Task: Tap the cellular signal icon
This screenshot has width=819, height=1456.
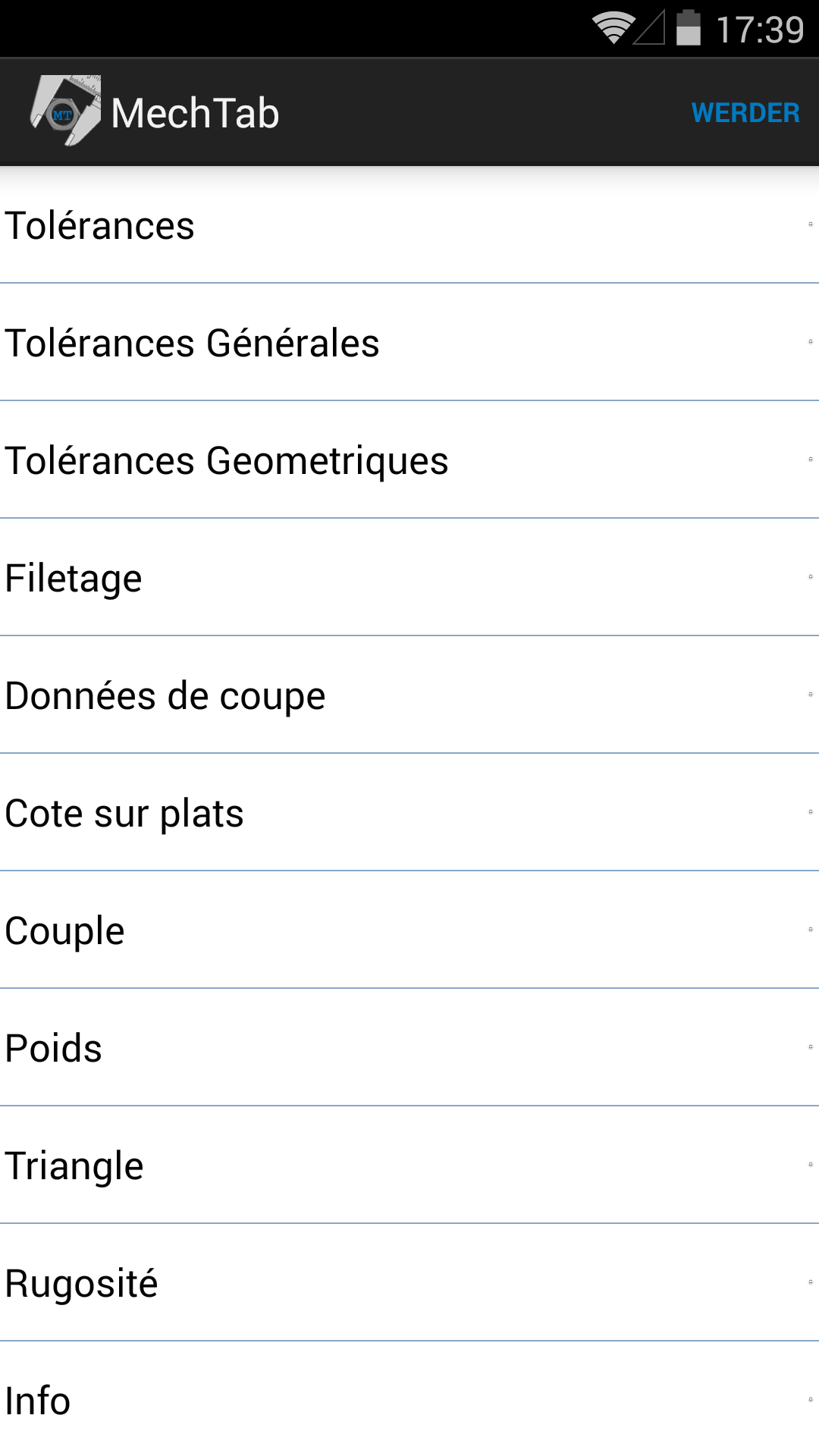Action: pyautogui.click(x=649, y=27)
